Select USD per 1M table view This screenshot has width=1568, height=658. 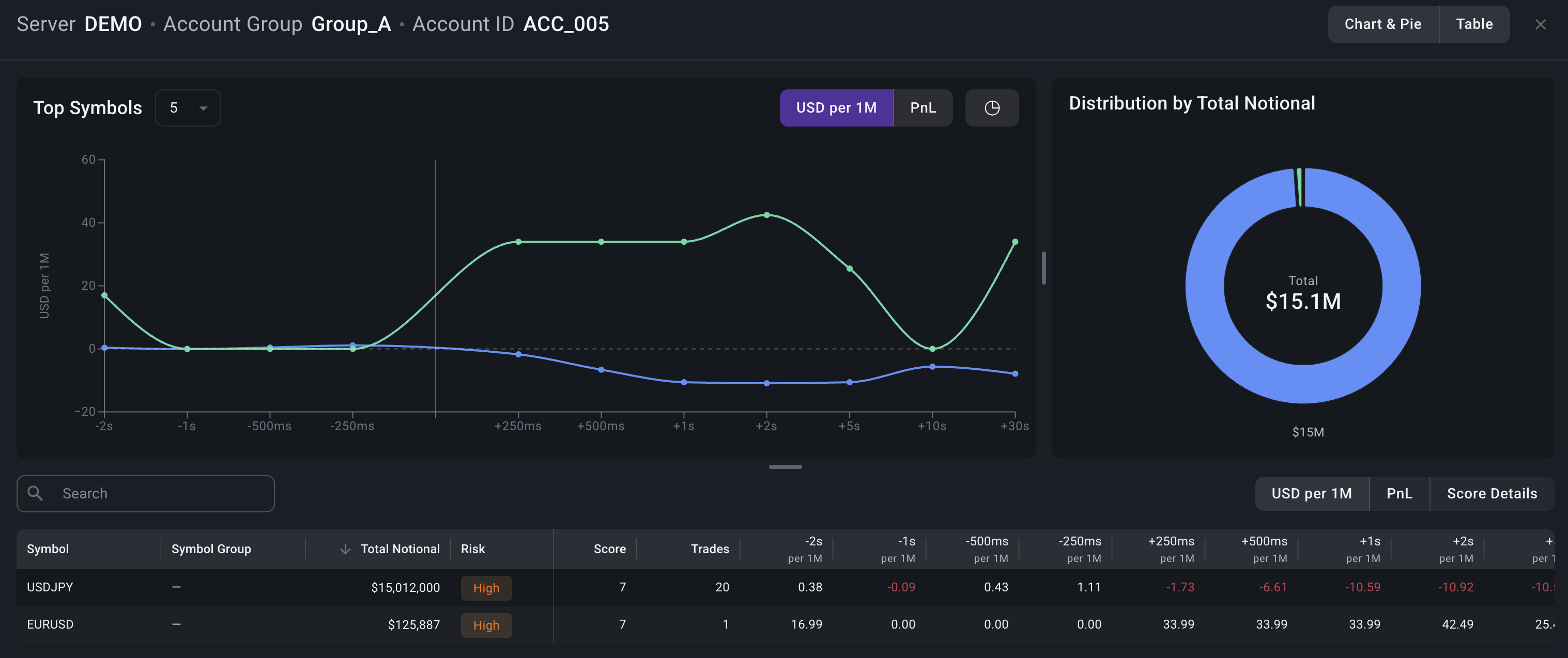(1312, 493)
